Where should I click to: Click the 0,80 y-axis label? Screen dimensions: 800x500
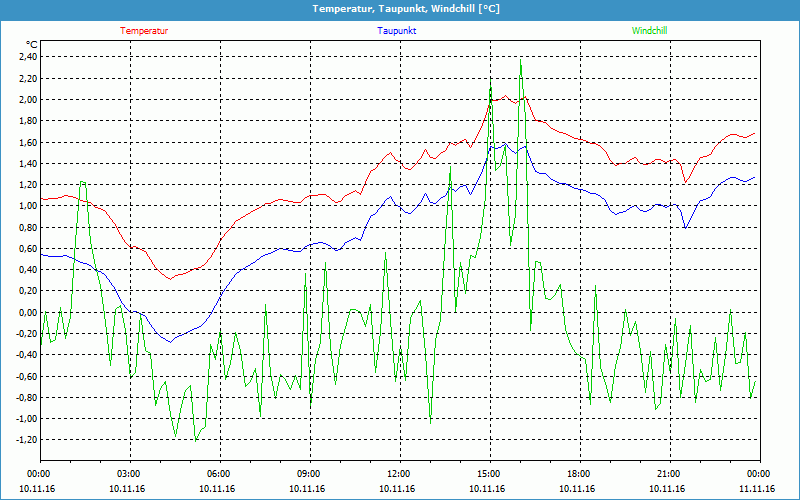click(x=28, y=228)
